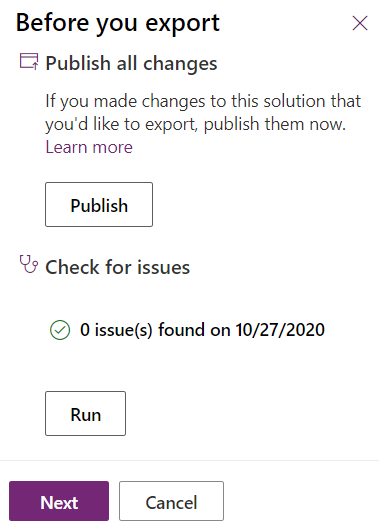Proceed with the Next button
Viewport: 379px width, 528px height.
pyautogui.click(x=59, y=501)
